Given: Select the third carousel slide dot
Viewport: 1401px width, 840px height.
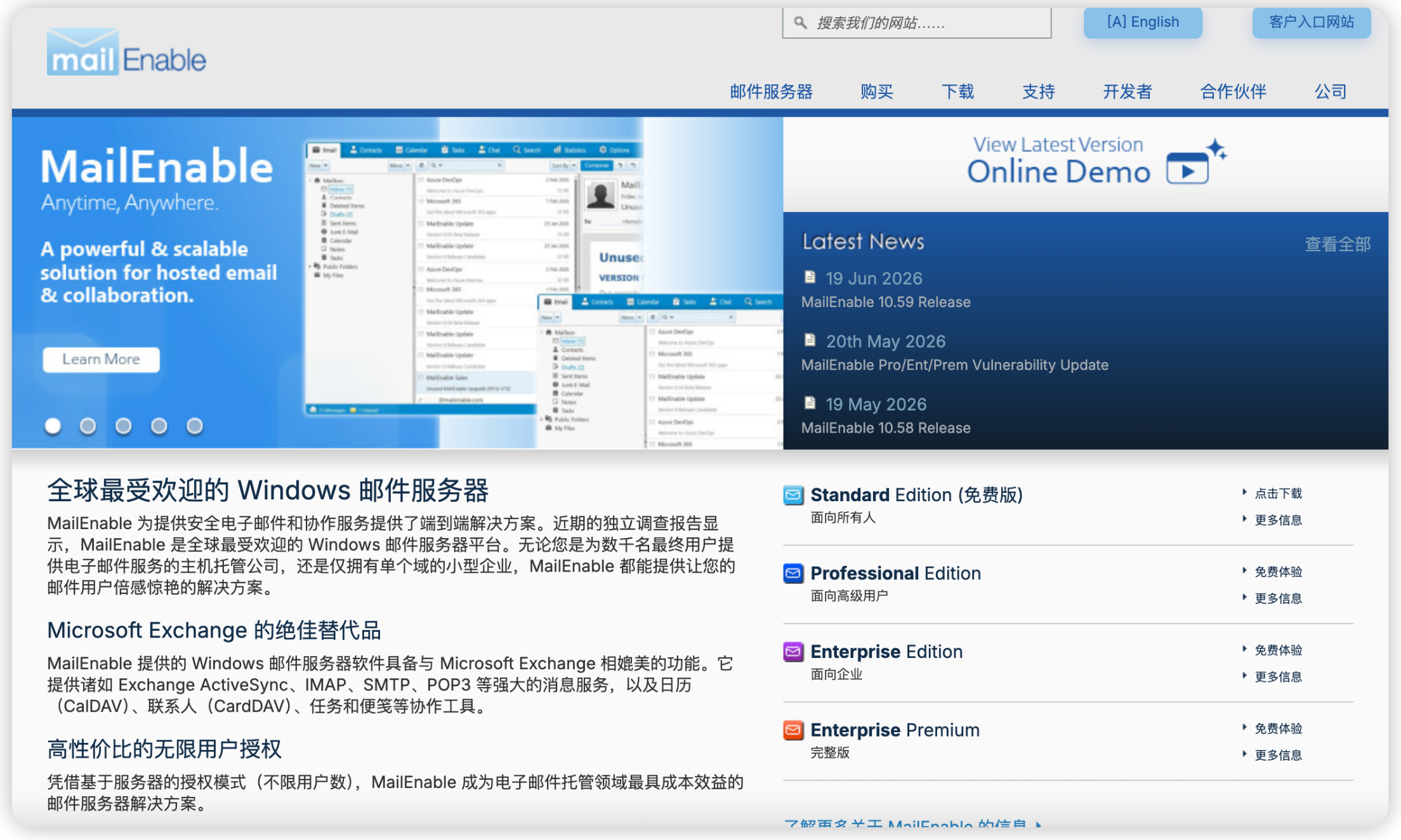Looking at the screenshot, I should [x=124, y=426].
